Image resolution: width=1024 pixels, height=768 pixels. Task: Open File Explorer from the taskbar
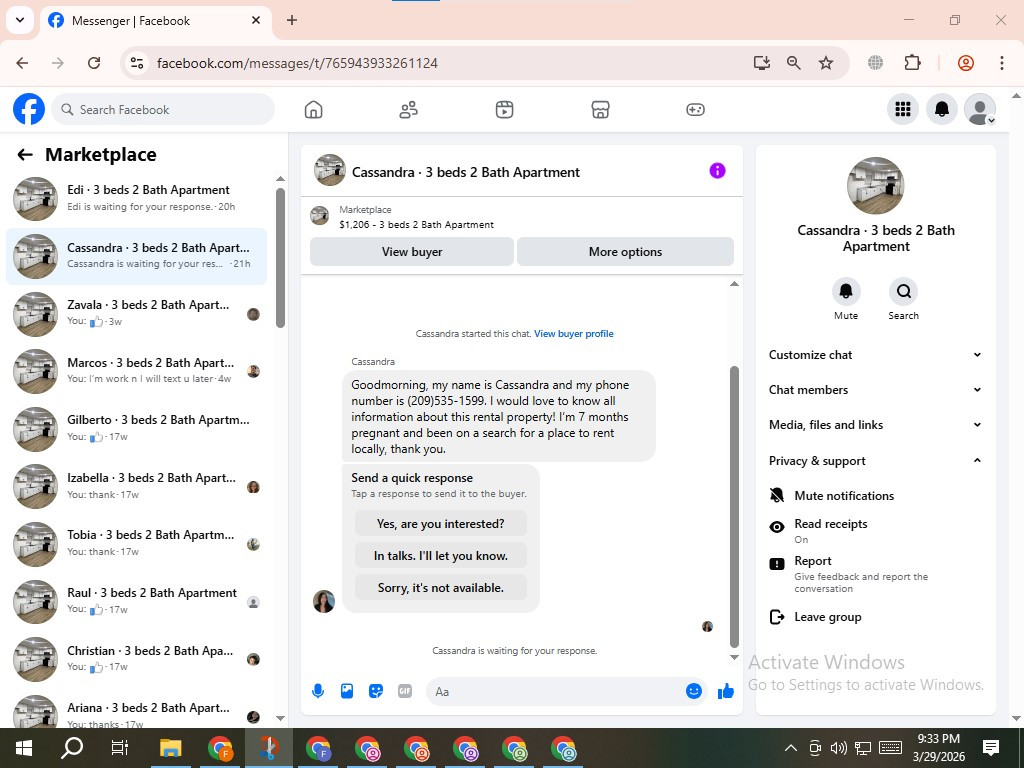click(x=170, y=748)
